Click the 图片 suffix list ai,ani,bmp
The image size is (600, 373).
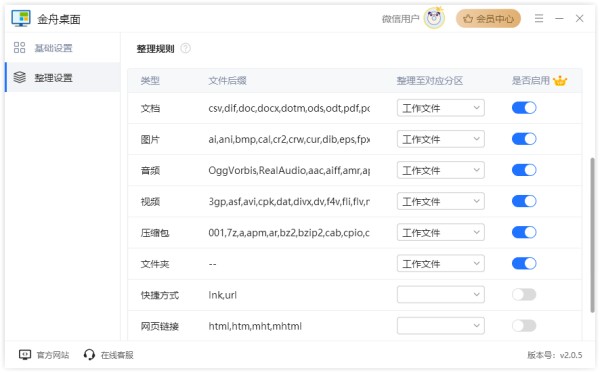289,139
